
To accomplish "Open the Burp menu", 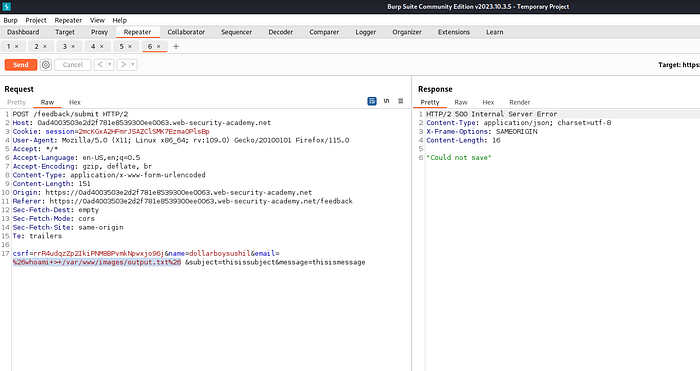I will point(10,20).
